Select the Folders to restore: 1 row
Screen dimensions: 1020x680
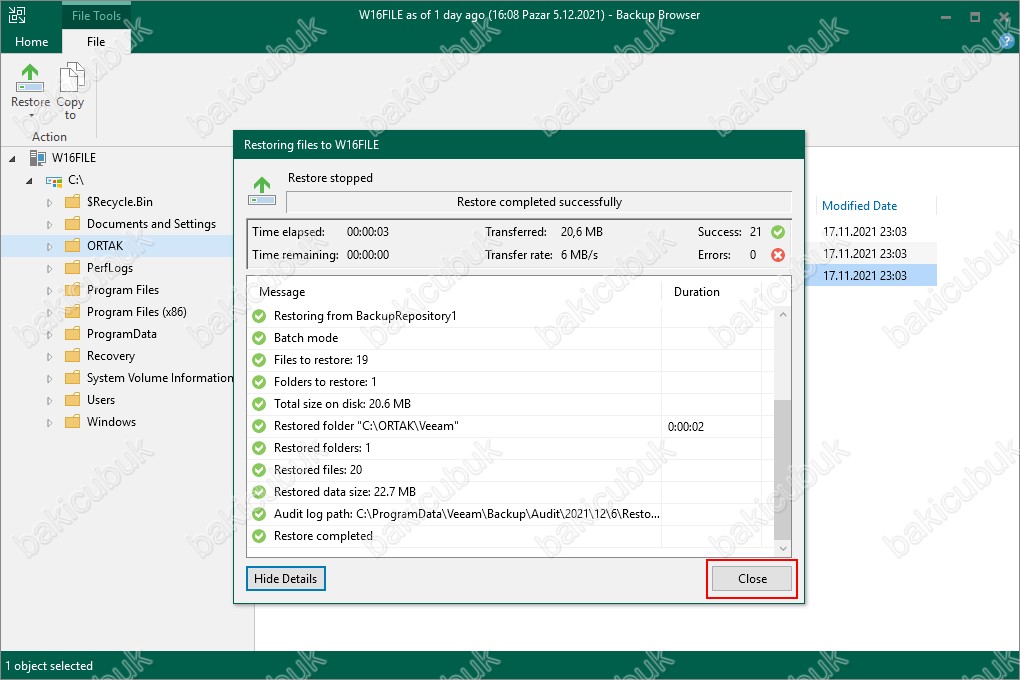pos(511,382)
